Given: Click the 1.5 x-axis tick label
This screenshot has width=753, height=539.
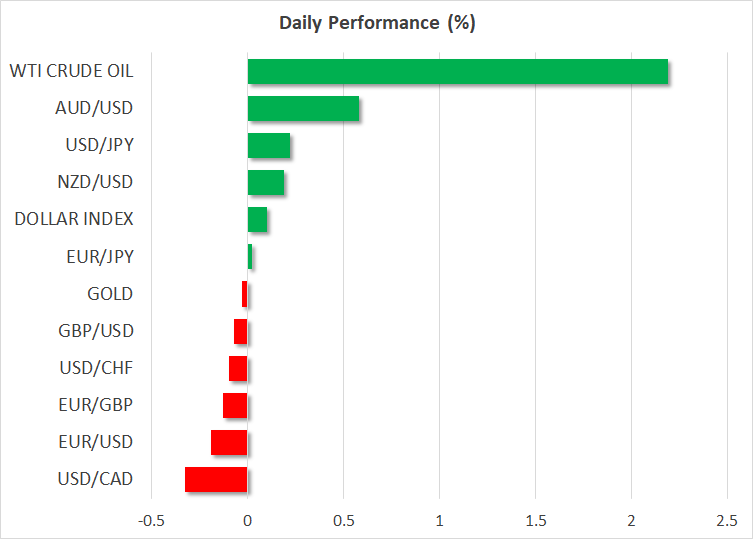Looking at the screenshot, I should pyautogui.click(x=535, y=521).
